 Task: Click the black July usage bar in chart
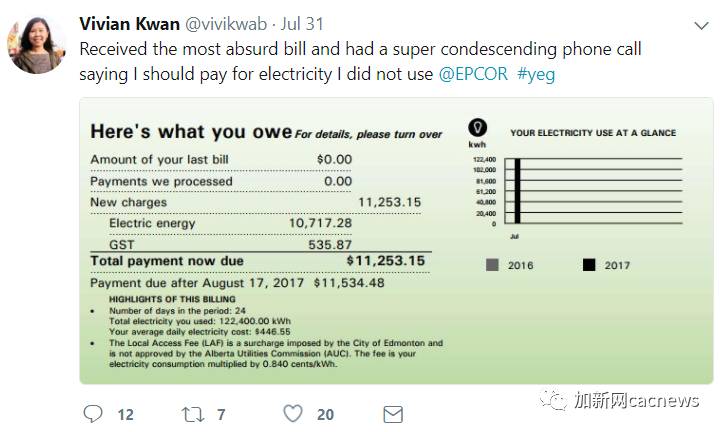point(518,191)
